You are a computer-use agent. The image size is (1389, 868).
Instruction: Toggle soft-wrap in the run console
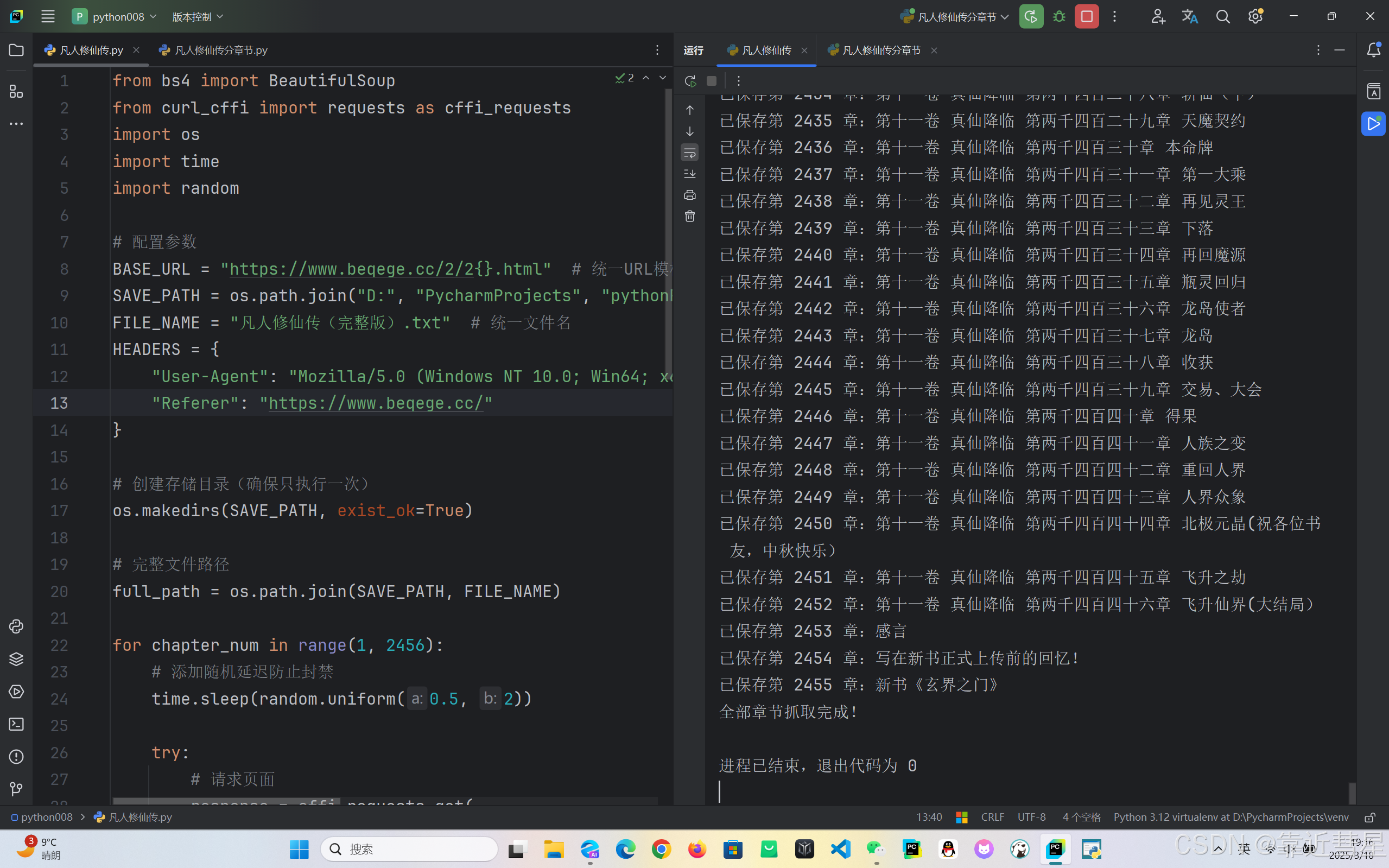(690, 153)
